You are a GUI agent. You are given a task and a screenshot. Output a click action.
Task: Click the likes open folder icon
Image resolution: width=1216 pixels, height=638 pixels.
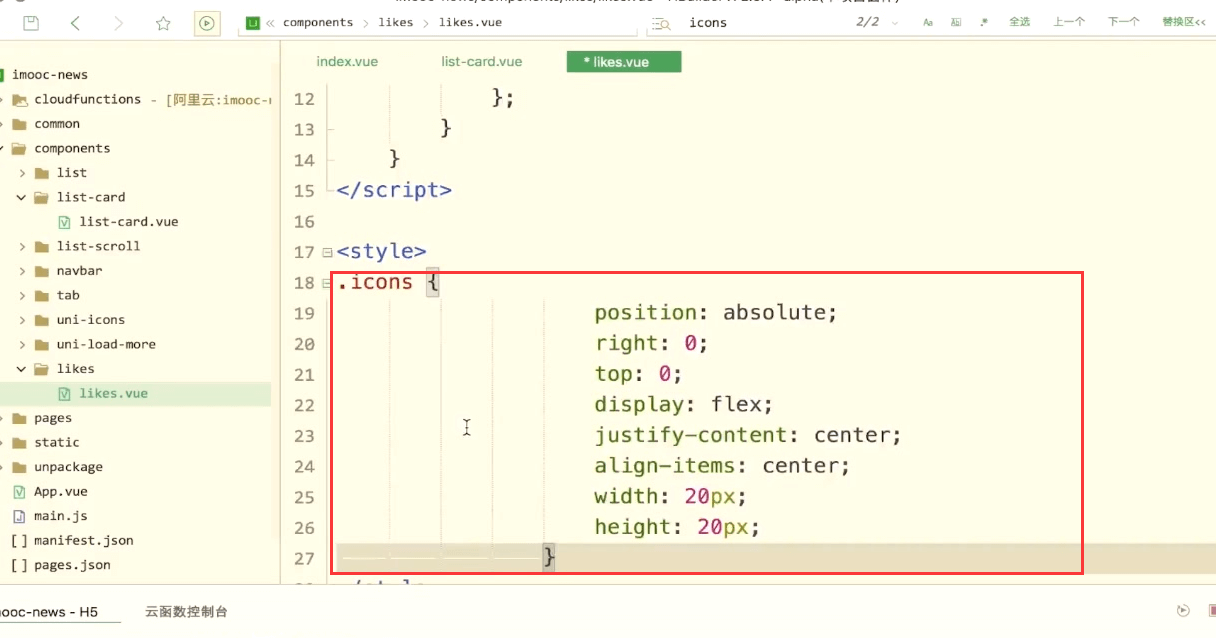click(x=41, y=369)
